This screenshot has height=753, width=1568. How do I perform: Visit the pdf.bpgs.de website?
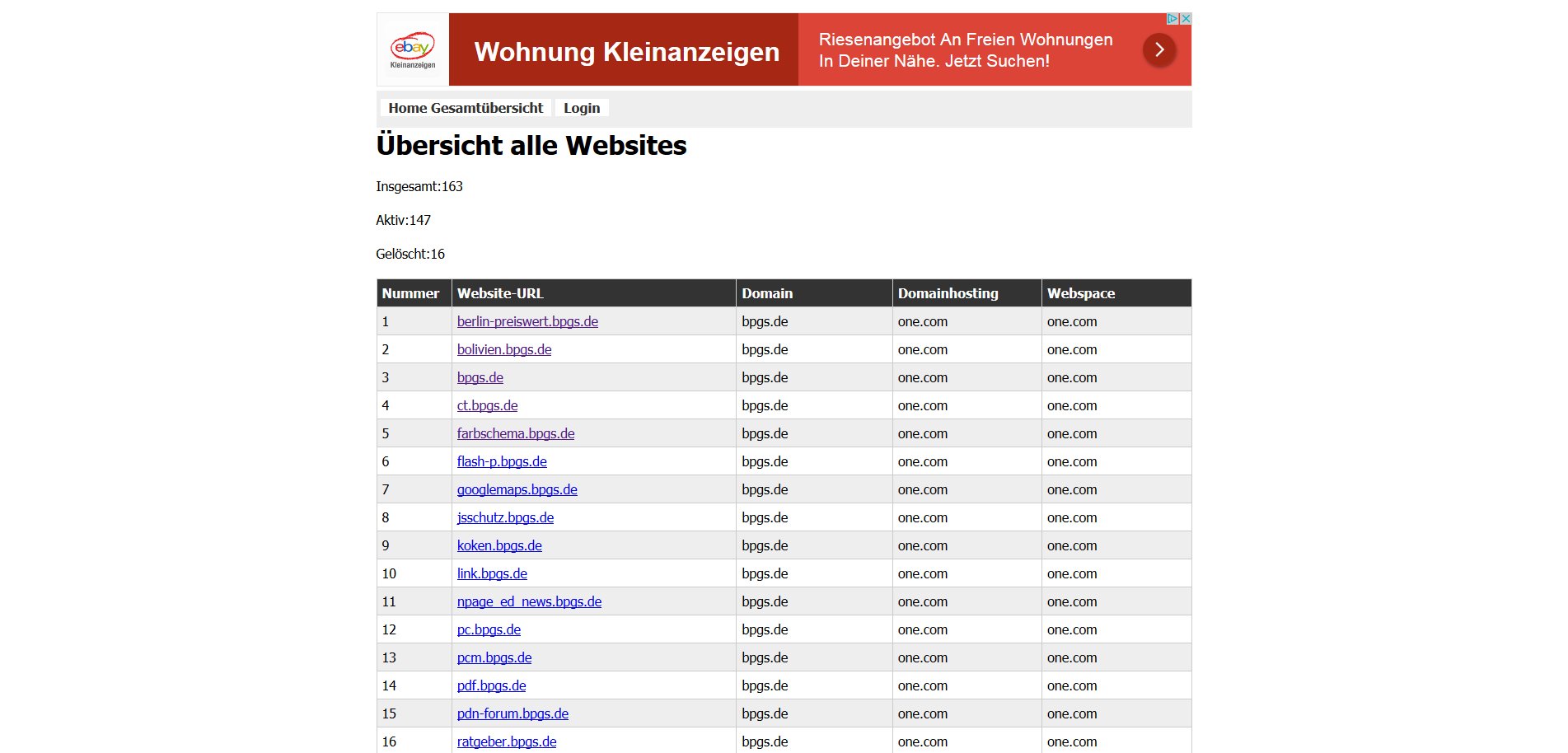tap(492, 685)
